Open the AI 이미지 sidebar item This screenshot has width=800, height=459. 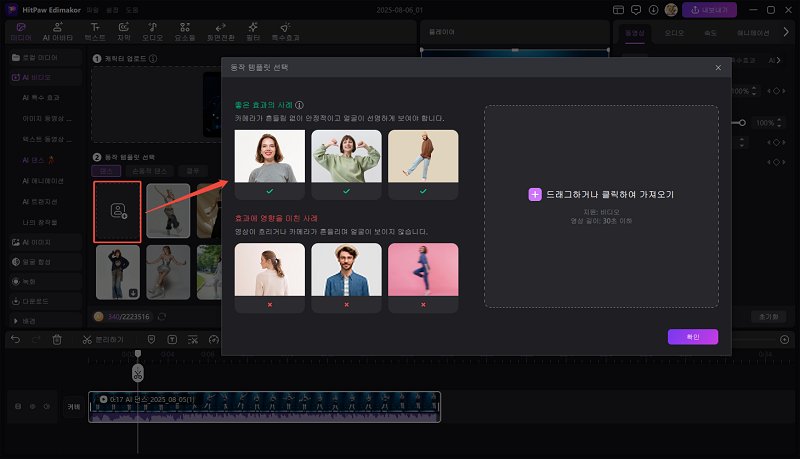click(x=45, y=242)
